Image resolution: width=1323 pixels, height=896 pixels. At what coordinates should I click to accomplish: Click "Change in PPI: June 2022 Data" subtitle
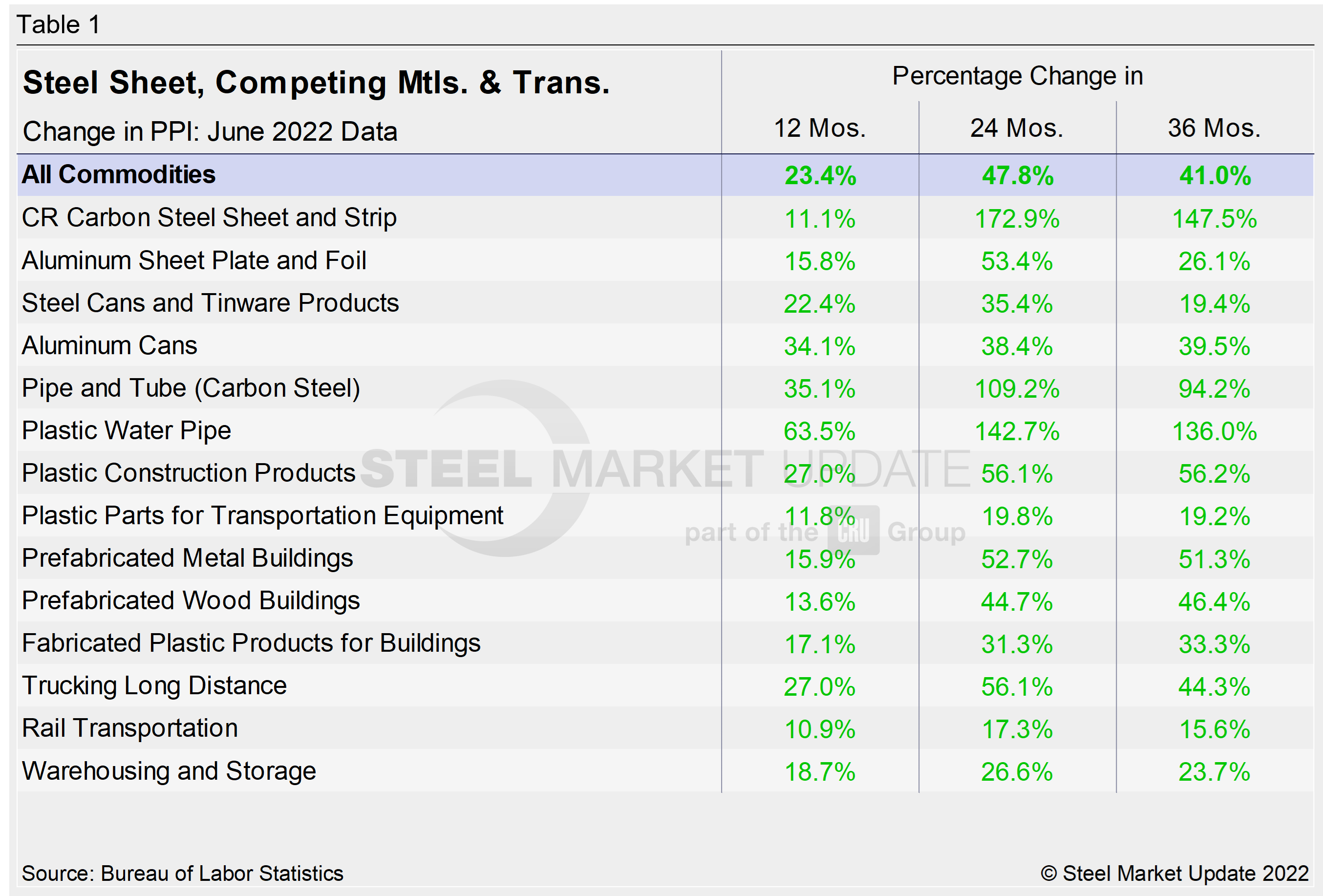[210, 131]
